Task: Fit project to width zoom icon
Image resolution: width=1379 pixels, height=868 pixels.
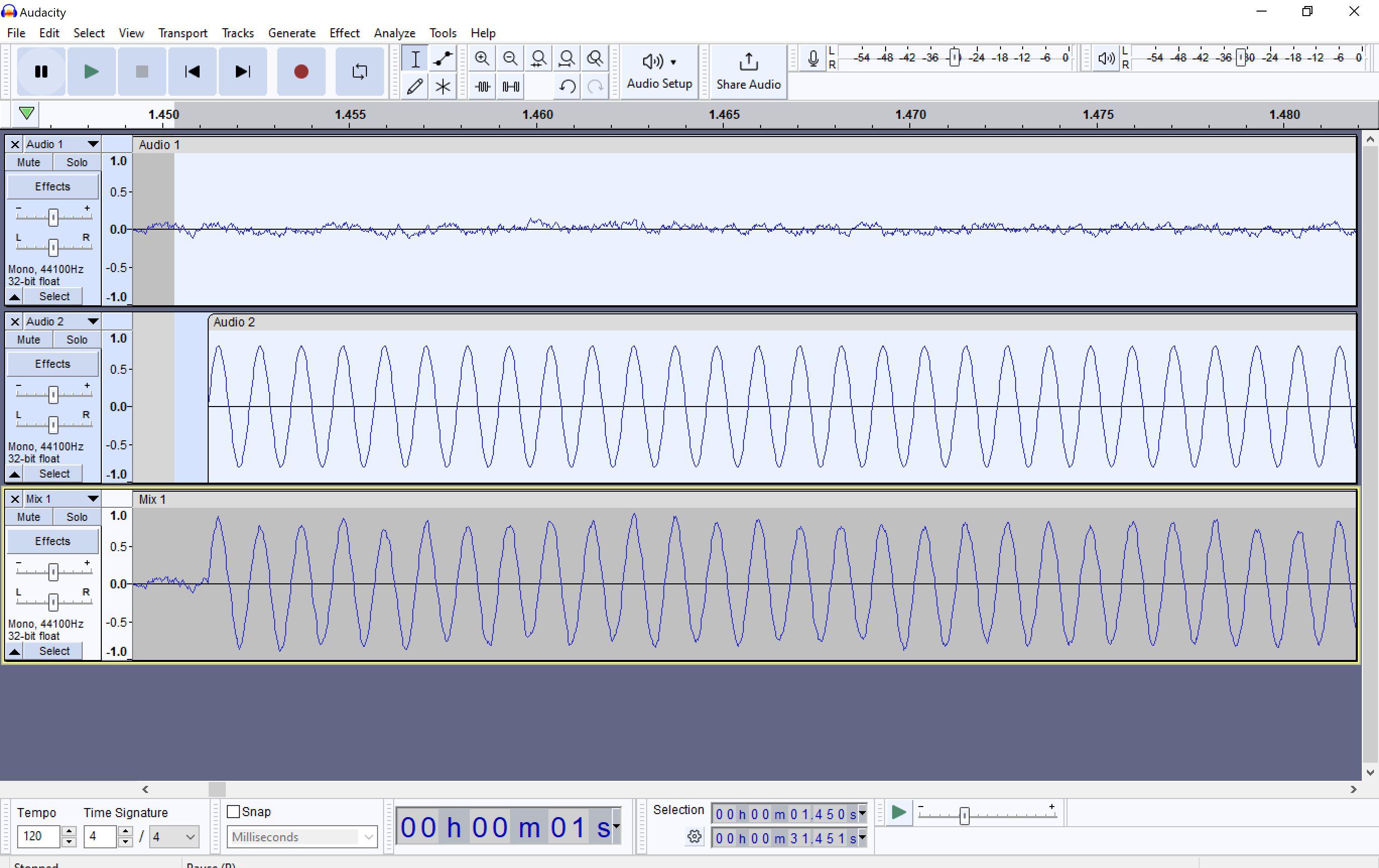Action: click(567, 58)
